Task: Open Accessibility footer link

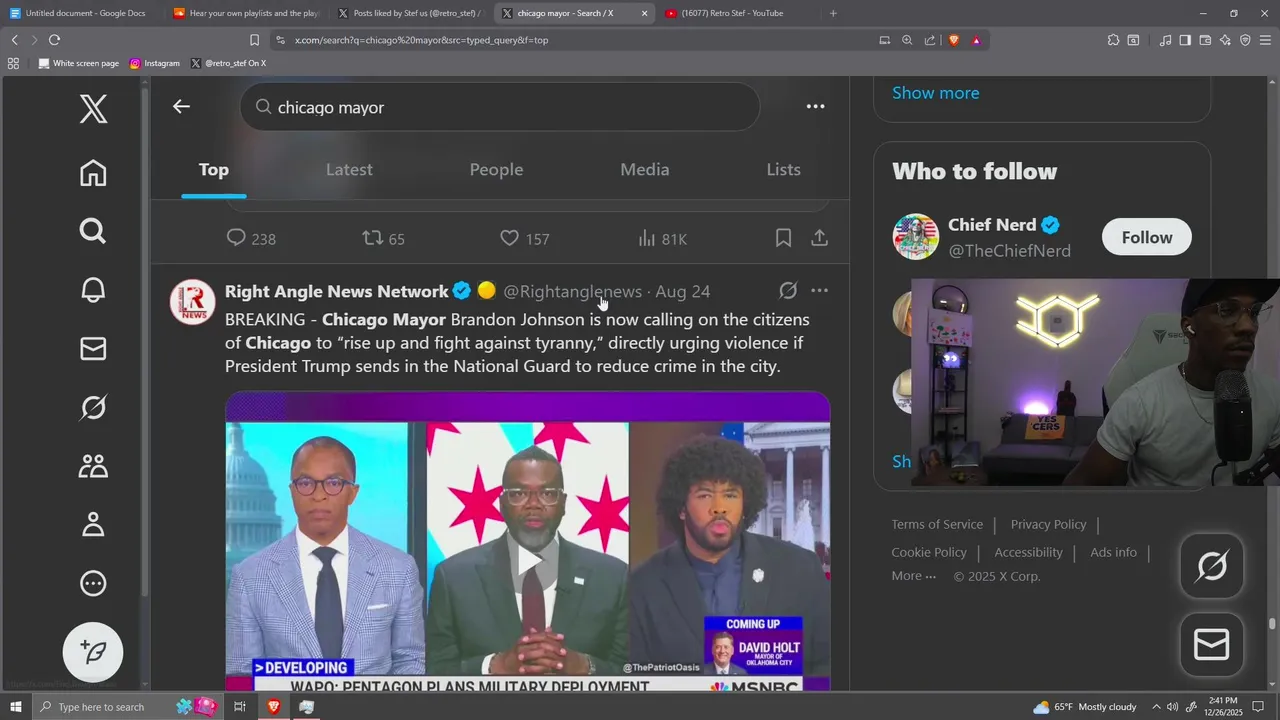Action: (x=1028, y=552)
